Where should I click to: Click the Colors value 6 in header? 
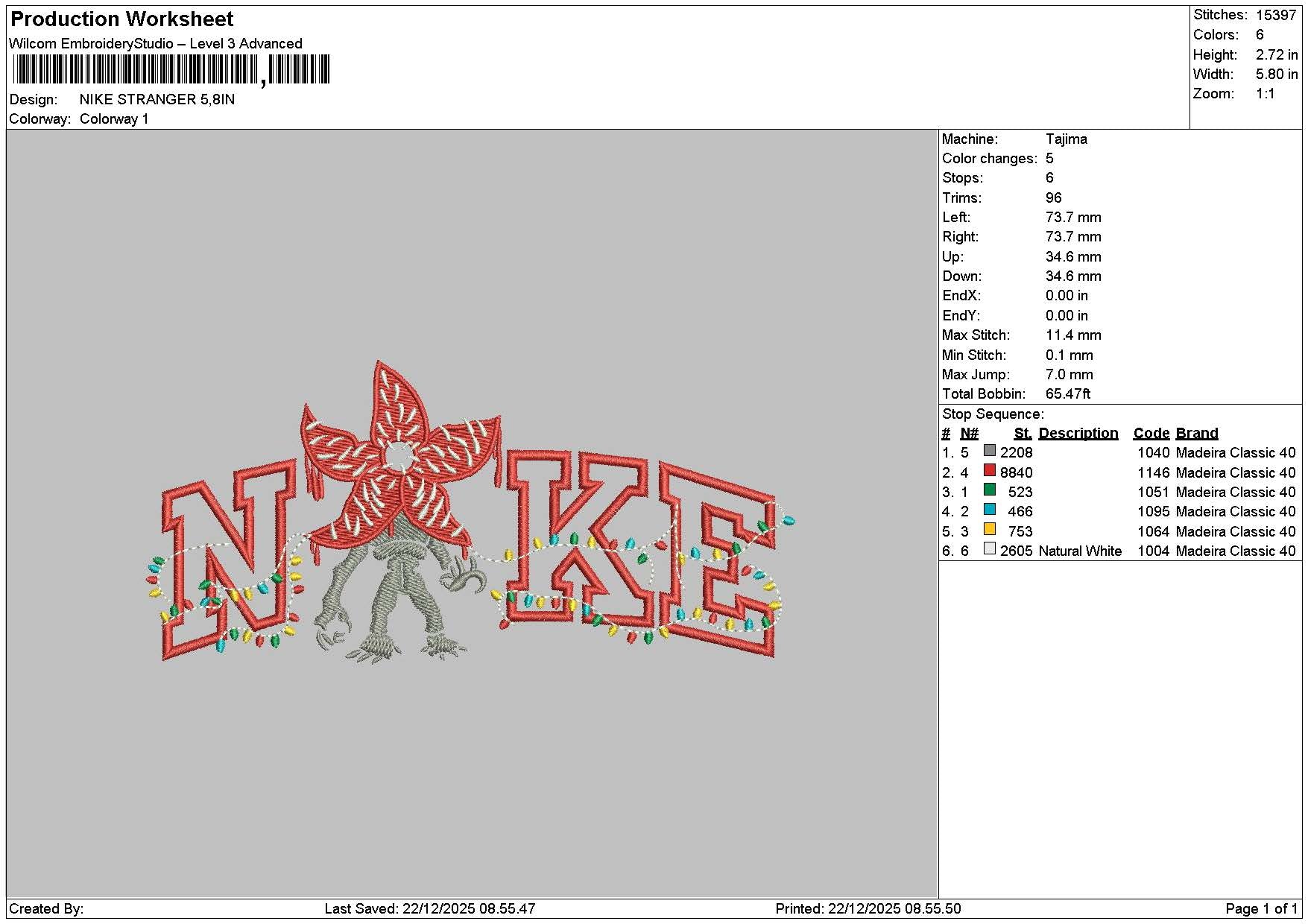point(1260,35)
